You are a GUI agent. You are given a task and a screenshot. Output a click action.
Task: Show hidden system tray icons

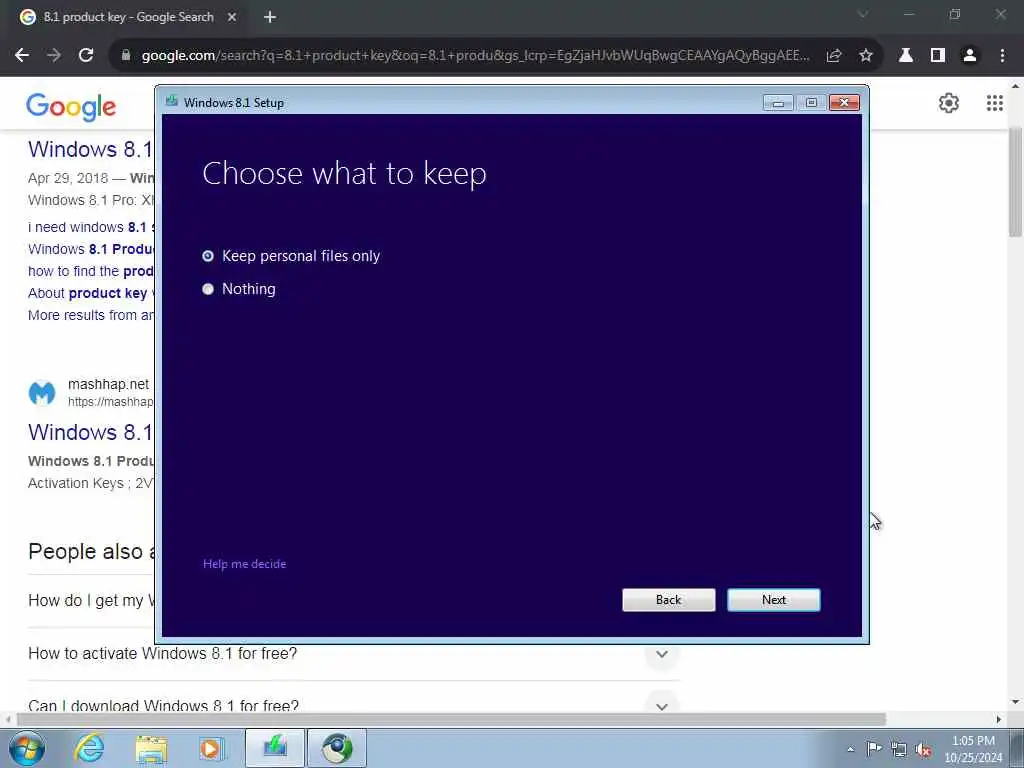pos(850,749)
